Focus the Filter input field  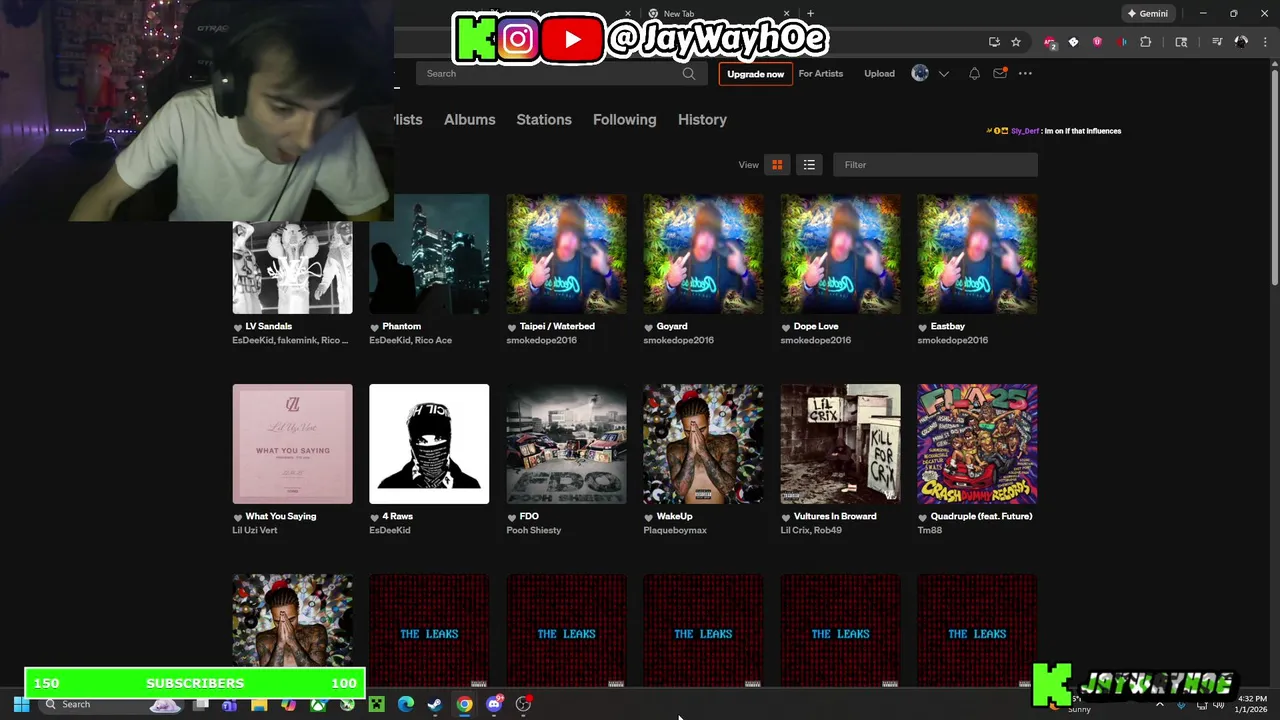pyautogui.click(x=935, y=165)
